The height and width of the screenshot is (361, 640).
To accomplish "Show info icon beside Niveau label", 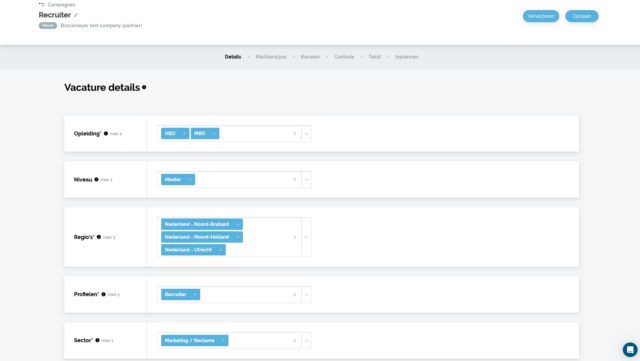I will tap(96, 180).
